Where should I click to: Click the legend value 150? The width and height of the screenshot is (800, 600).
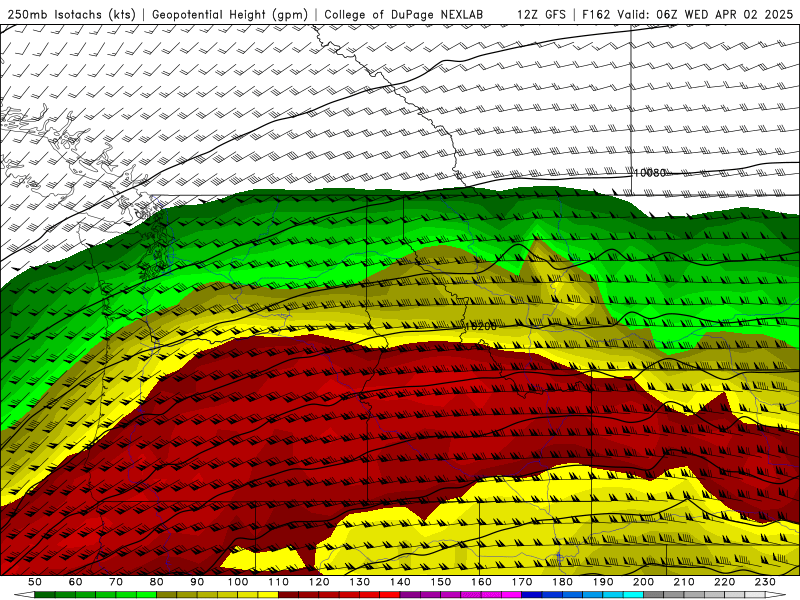point(441,582)
